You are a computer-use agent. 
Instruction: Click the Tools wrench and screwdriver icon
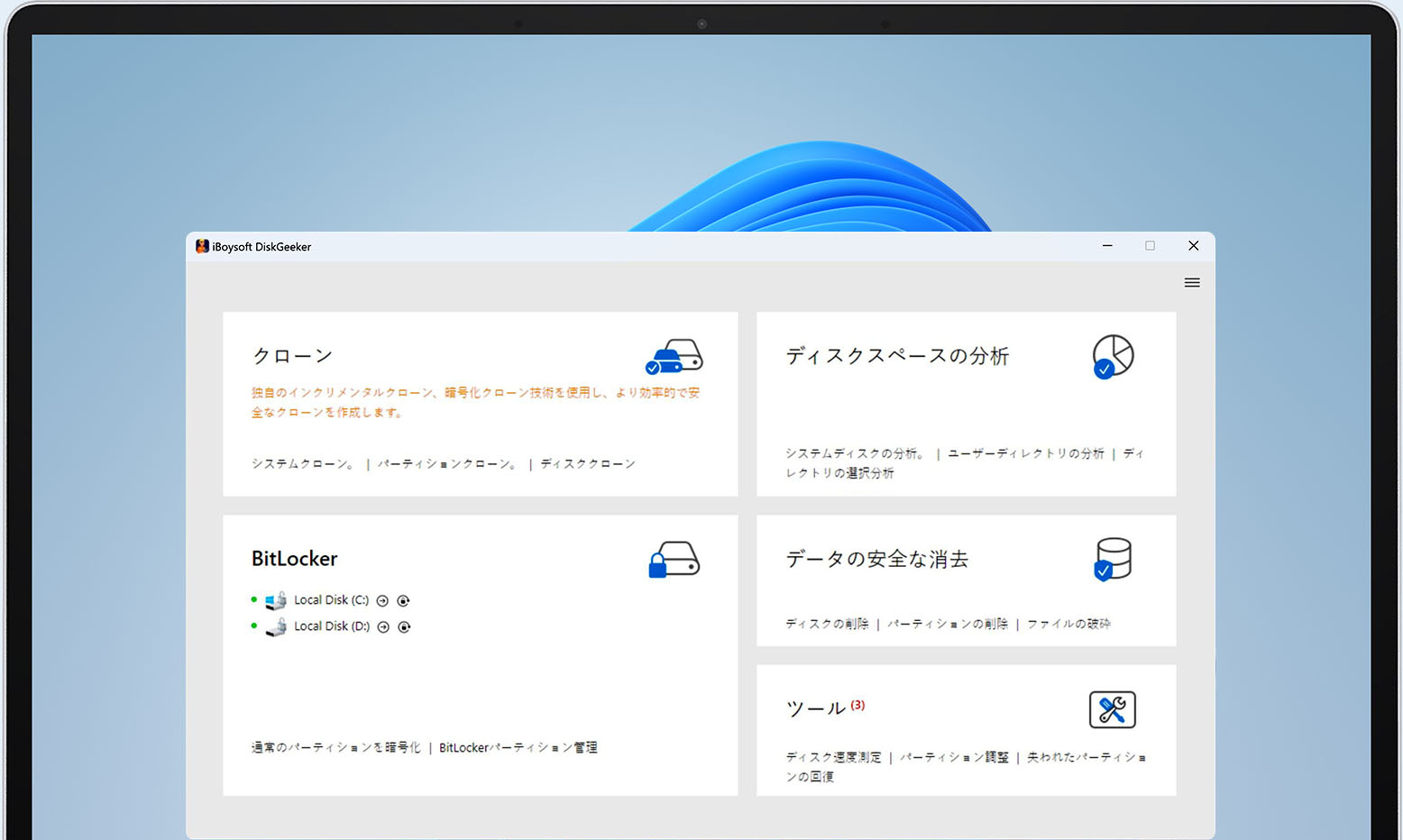1112,710
